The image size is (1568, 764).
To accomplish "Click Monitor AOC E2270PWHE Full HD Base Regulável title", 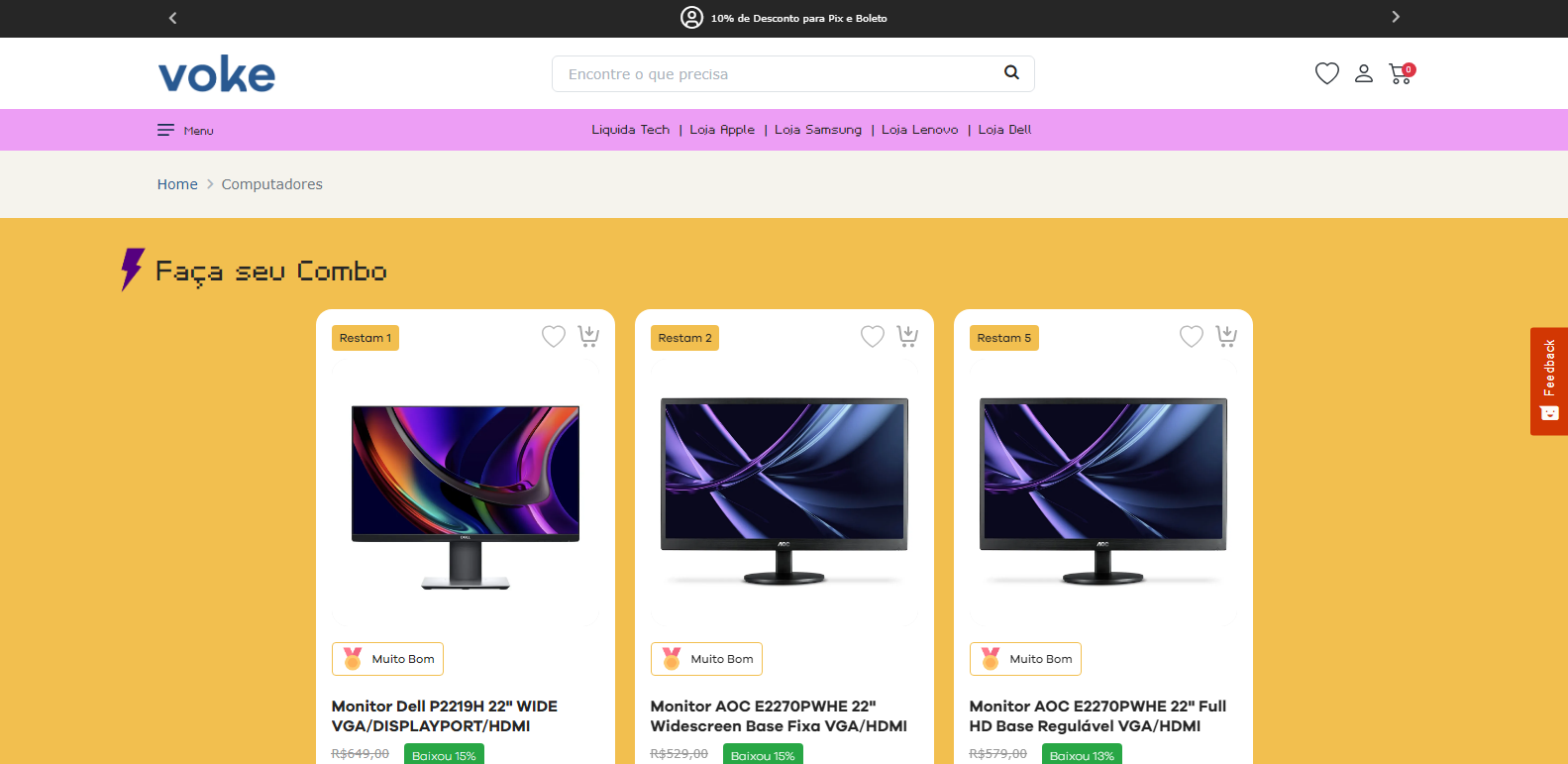I will tap(1098, 715).
